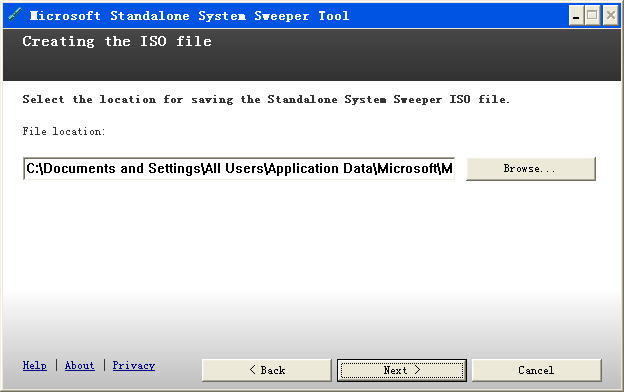Image resolution: width=624 pixels, height=392 pixels.
Task: Open the Browse dialog for ISO location
Action: tap(531, 169)
